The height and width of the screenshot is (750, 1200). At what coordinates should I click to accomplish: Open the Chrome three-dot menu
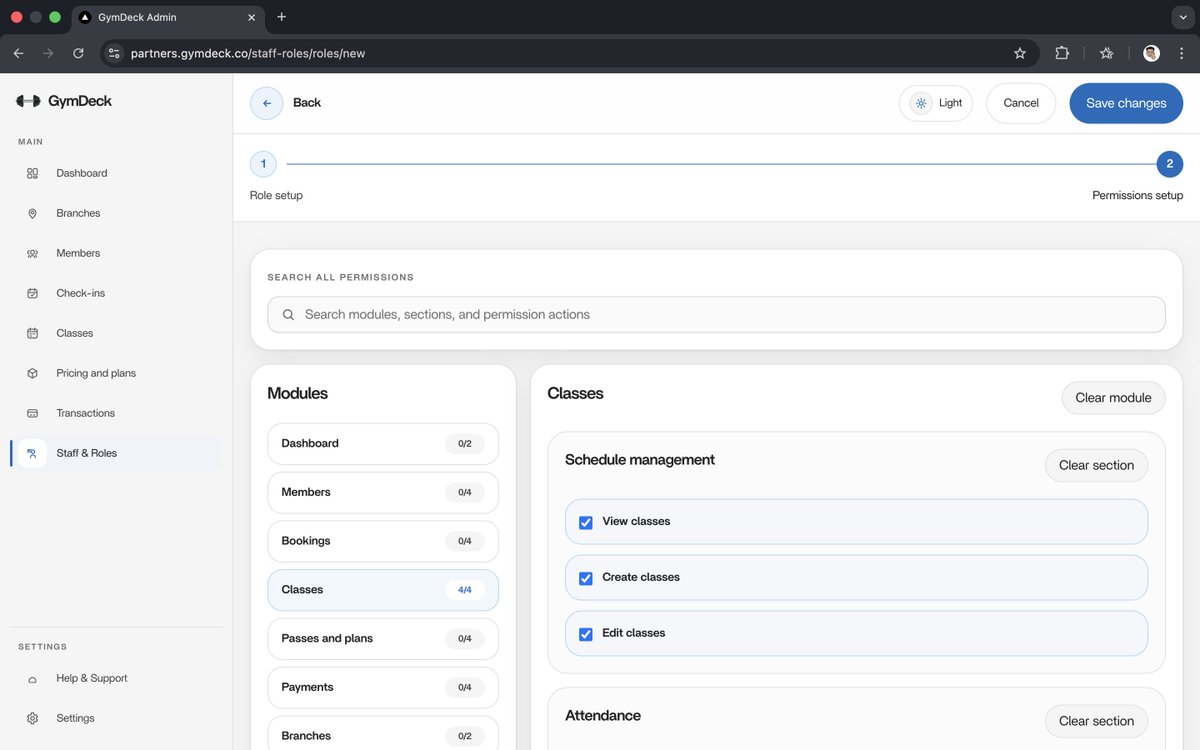[x=1182, y=53]
